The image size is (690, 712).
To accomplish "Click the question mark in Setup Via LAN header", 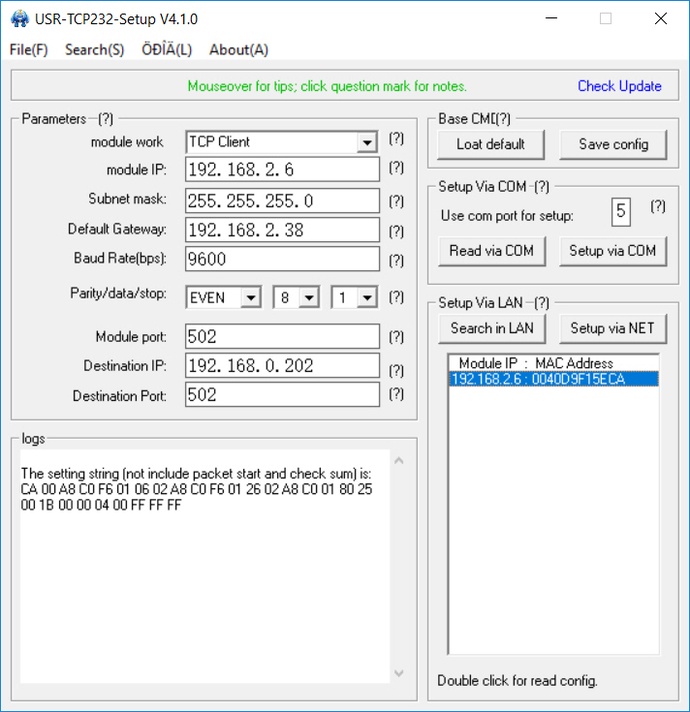I will pos(541,303).
